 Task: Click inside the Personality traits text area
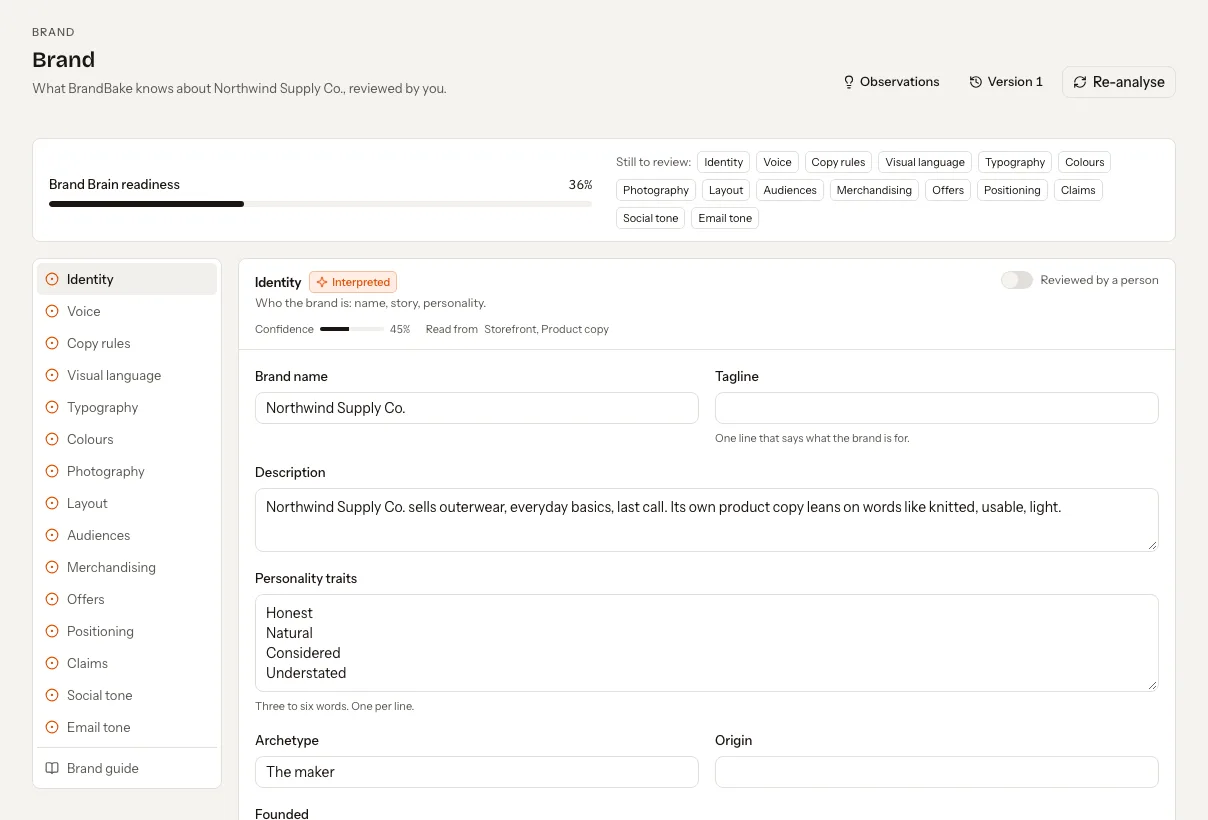click(x=707, y=643)
